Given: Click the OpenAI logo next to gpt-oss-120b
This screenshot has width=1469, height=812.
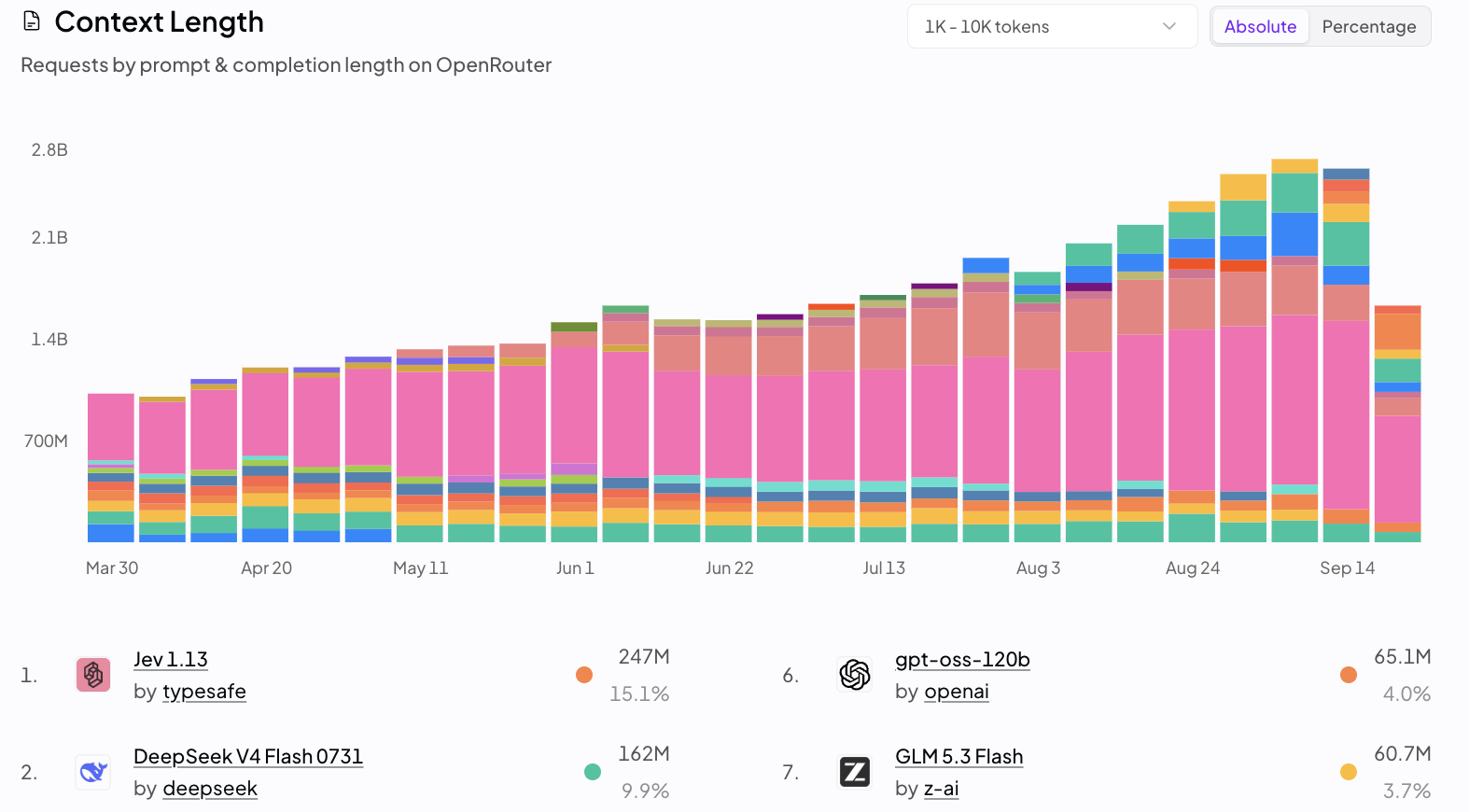Looking at the screenshot, I should coord(855,674).
